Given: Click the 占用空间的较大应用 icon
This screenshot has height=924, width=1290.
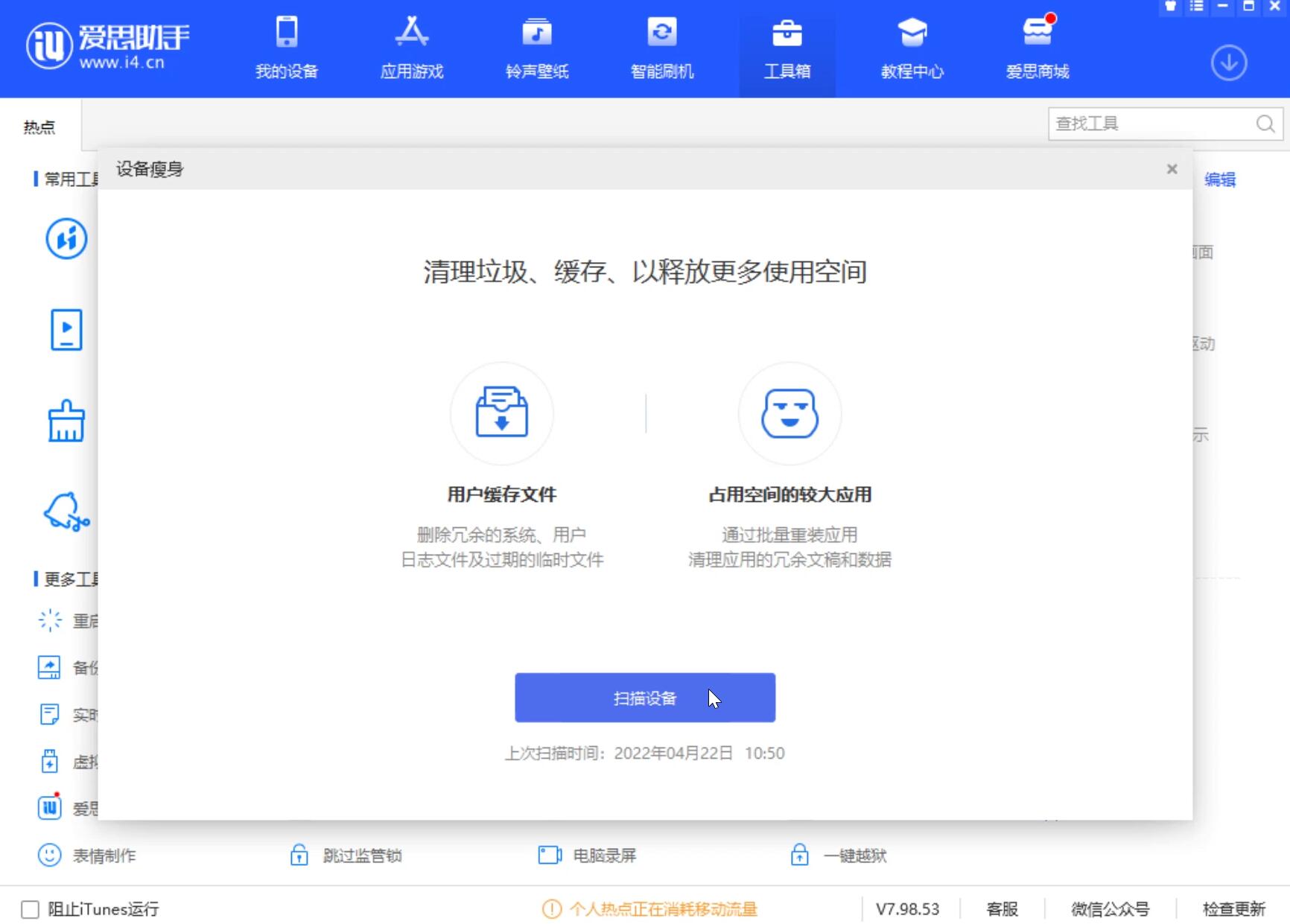Looking at the screenshot, I should (x=789, y=413).
